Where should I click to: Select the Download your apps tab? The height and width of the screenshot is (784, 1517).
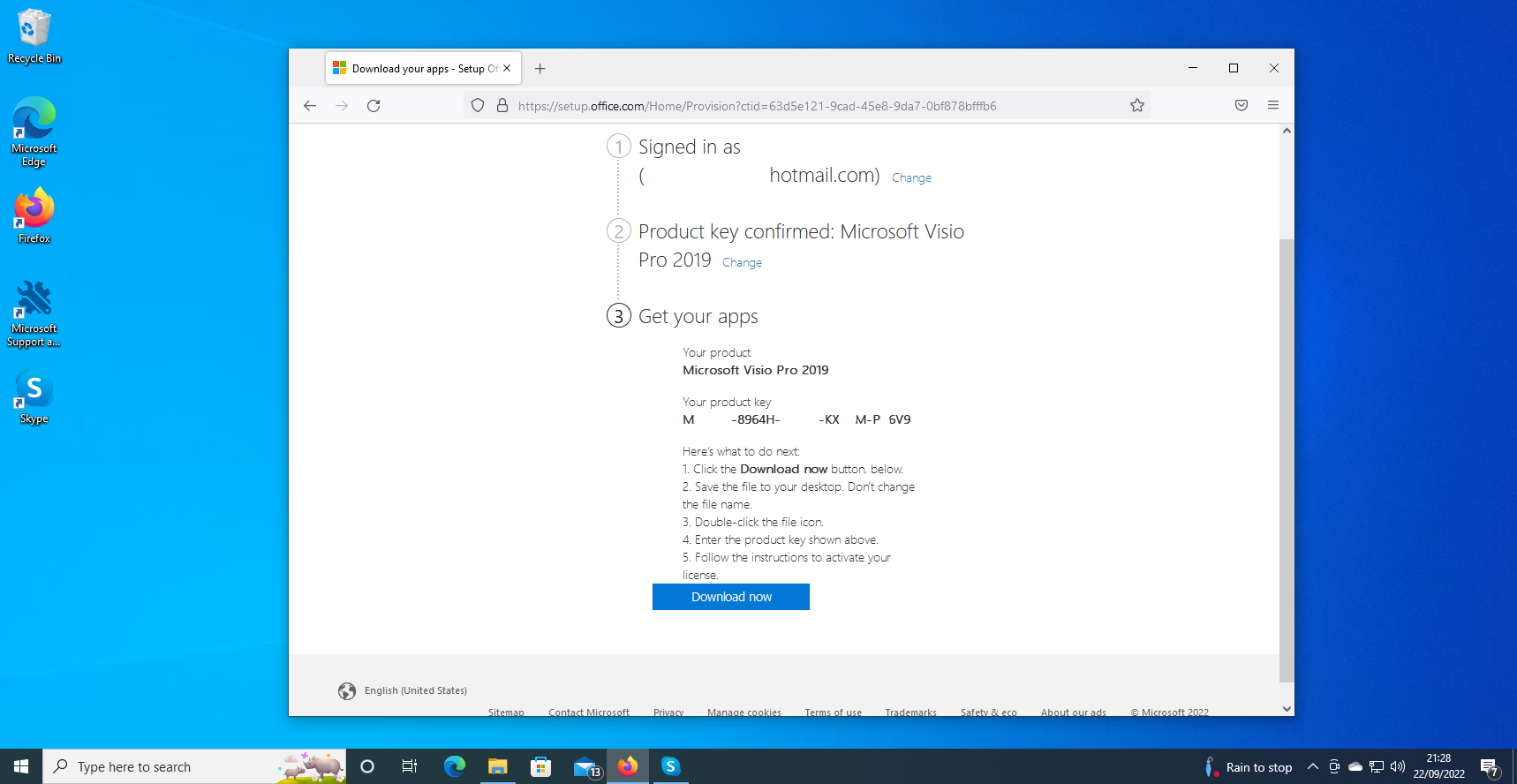pyautogui.click(x=424, y=68)
